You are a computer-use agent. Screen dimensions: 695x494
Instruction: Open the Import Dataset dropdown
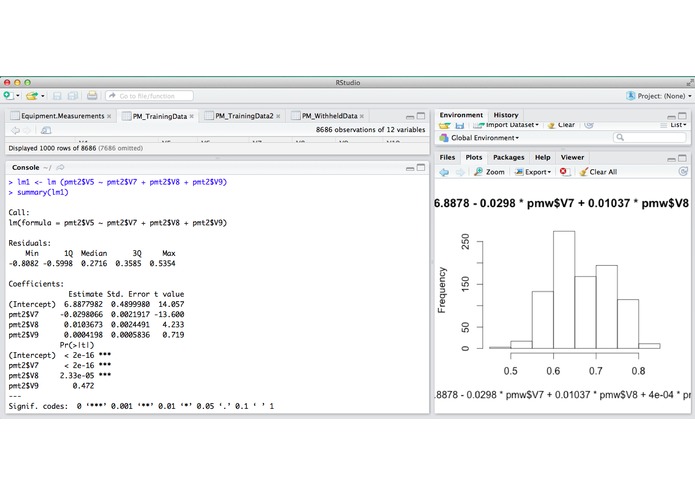(506, 125)
